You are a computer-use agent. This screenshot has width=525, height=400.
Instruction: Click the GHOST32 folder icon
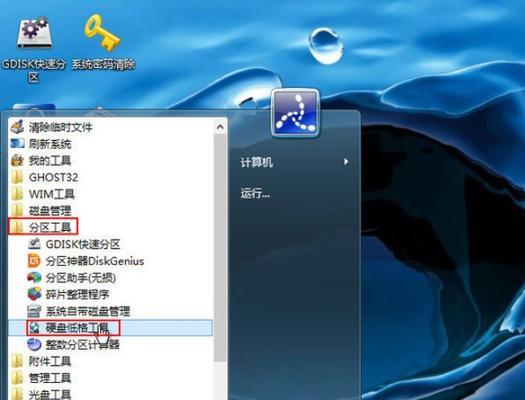pyautogui.click(x=17, y=177)
